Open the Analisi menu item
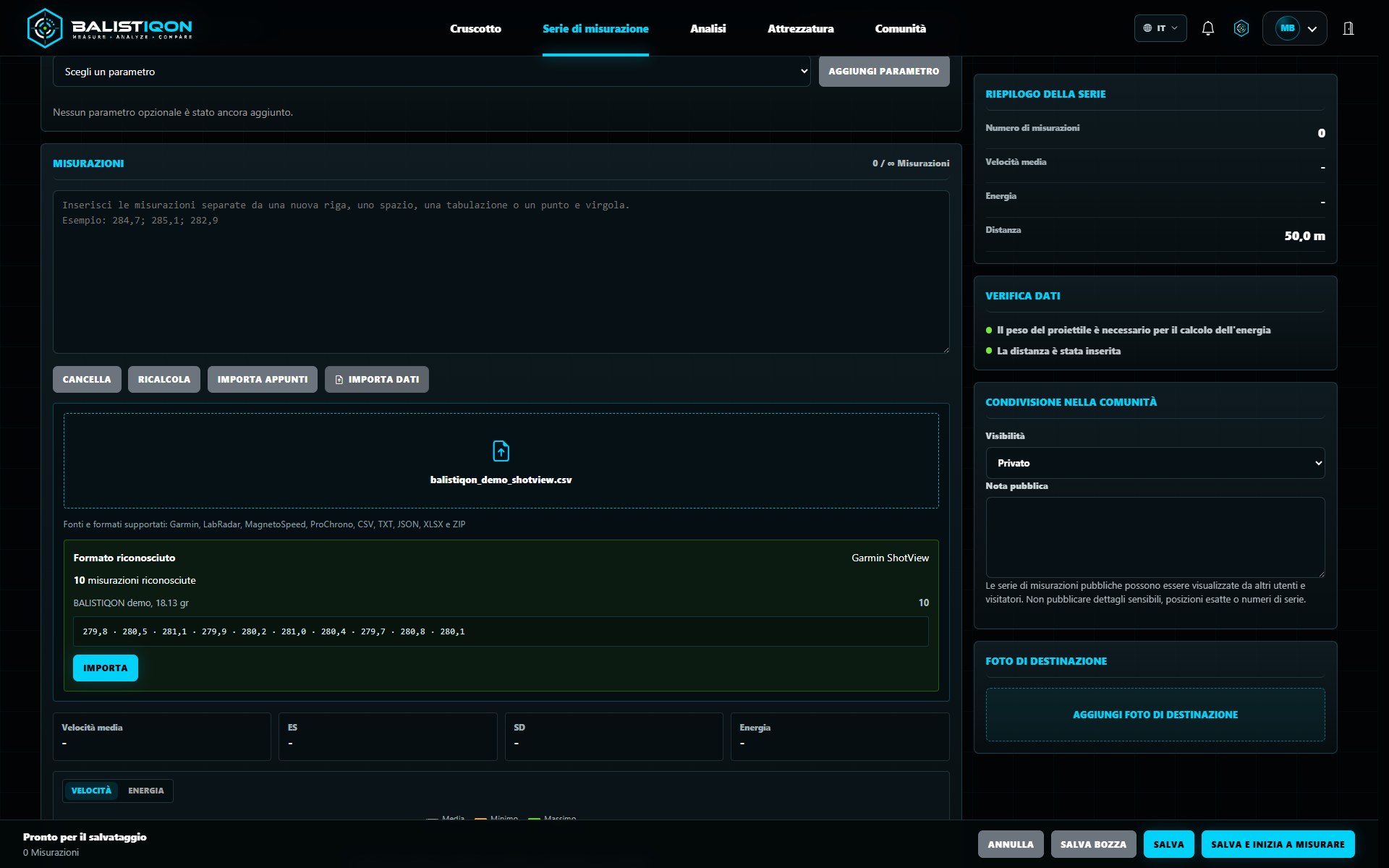Image resolution: width=1389 pixels, height=868 pixels. (x=708, y=29)
